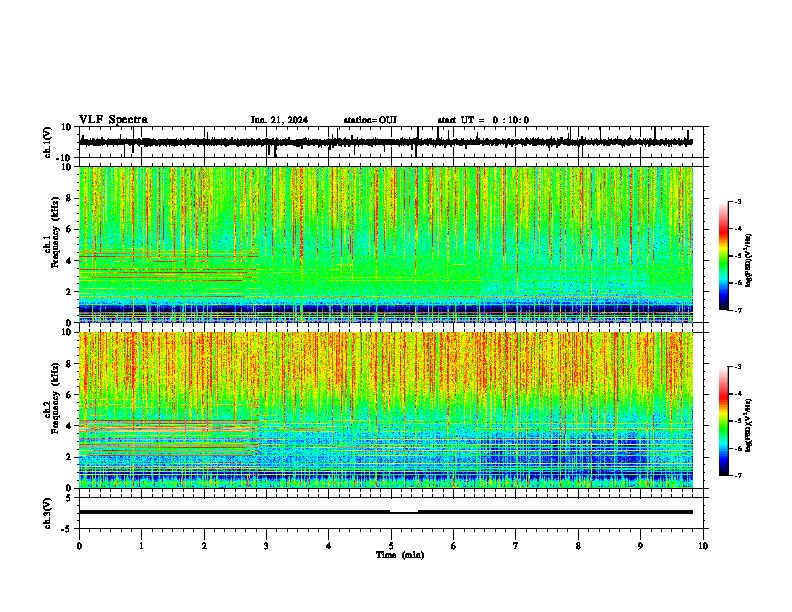Click time axis tick label "1"
792x612 pixels.
coord(141,546)
